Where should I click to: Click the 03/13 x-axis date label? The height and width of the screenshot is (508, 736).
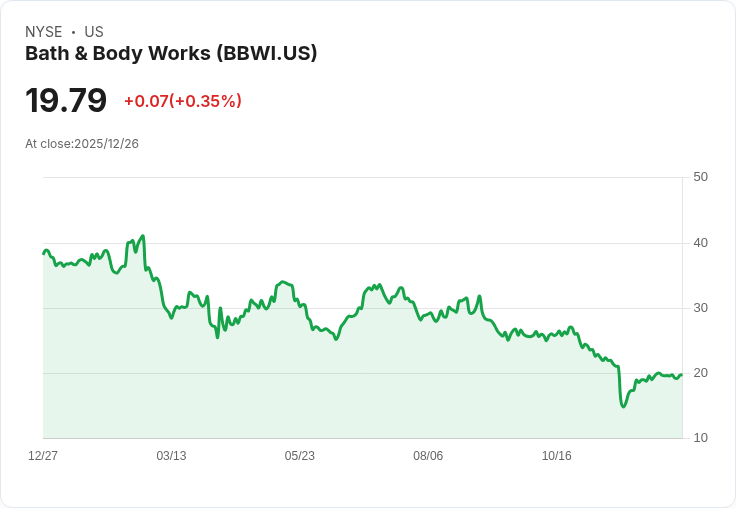coord(171,455)
